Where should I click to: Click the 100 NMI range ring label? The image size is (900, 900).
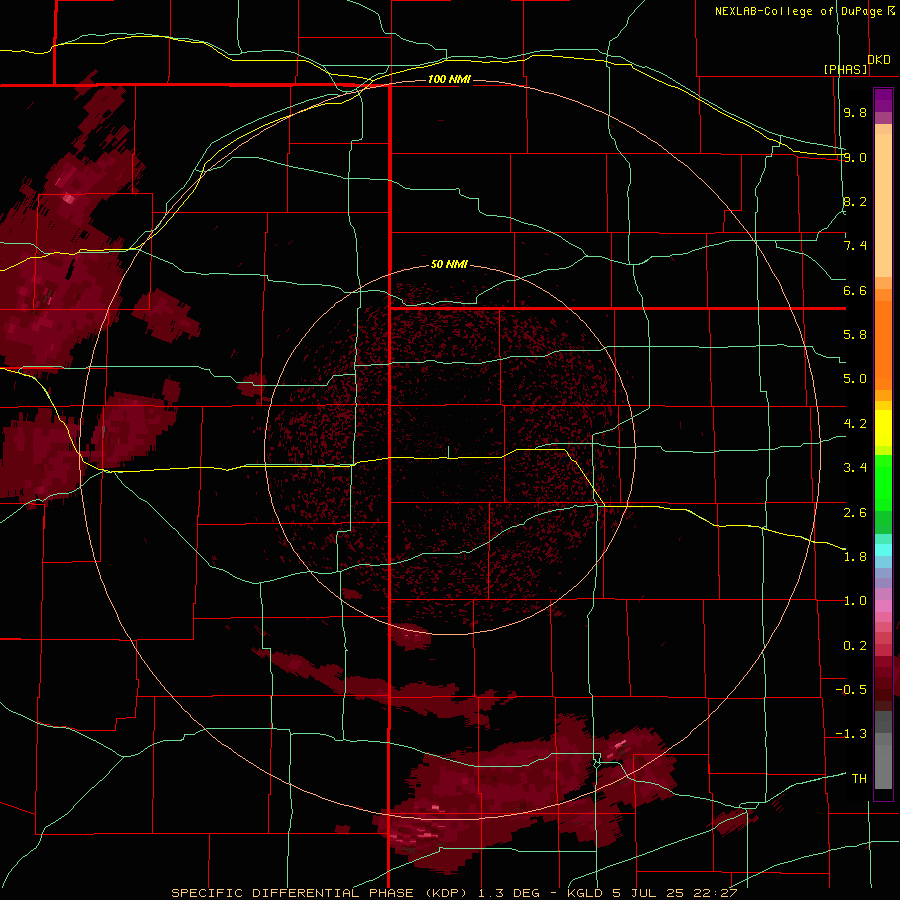[449, 79]
